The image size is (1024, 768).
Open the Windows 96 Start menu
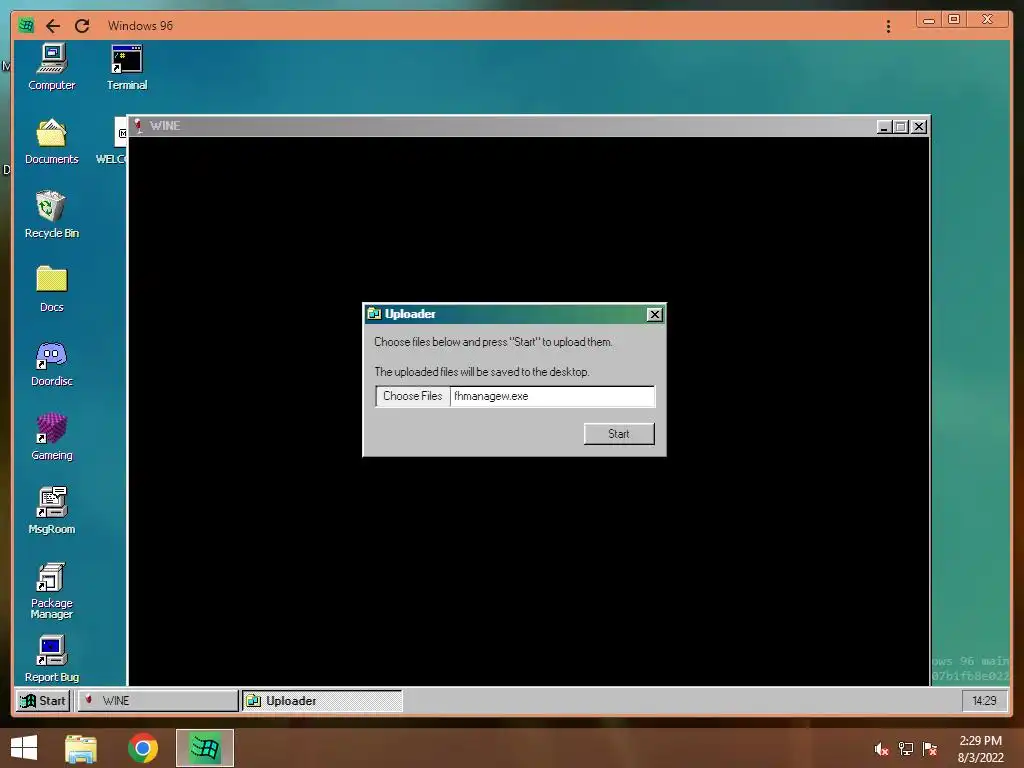pos(43,701)
